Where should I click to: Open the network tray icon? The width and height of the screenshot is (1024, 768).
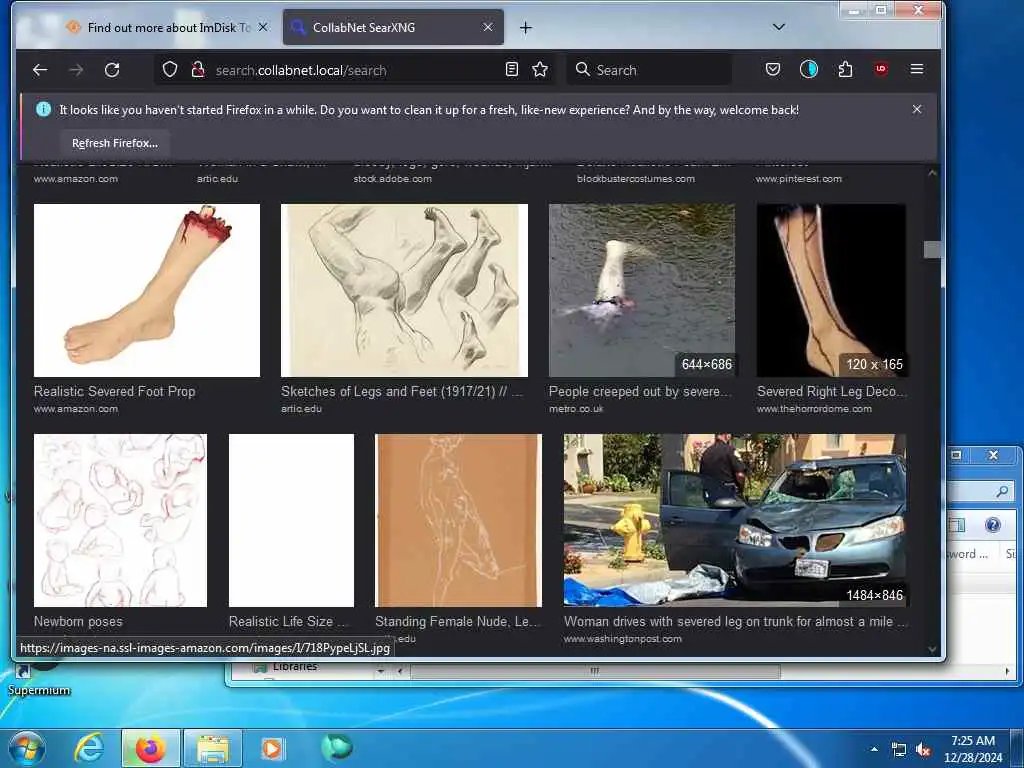pyautogui.click(x=899, y=750)
